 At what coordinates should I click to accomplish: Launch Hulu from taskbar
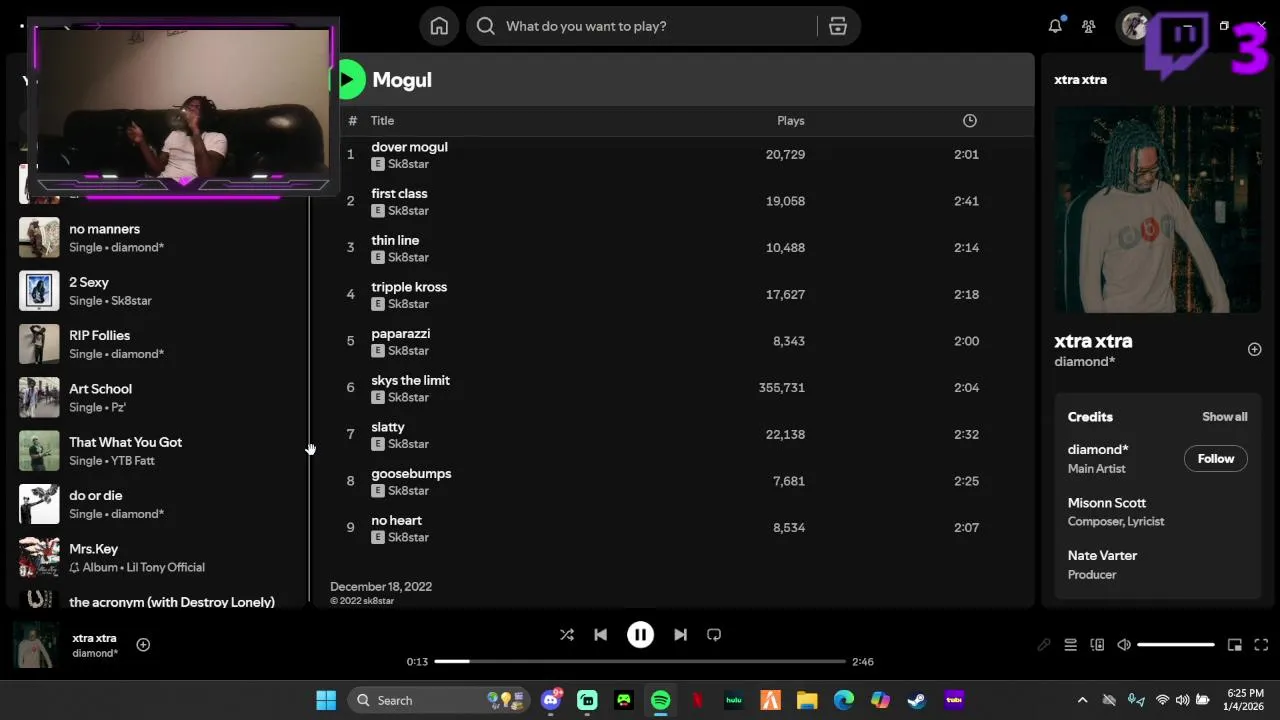(x=733, y=700)
